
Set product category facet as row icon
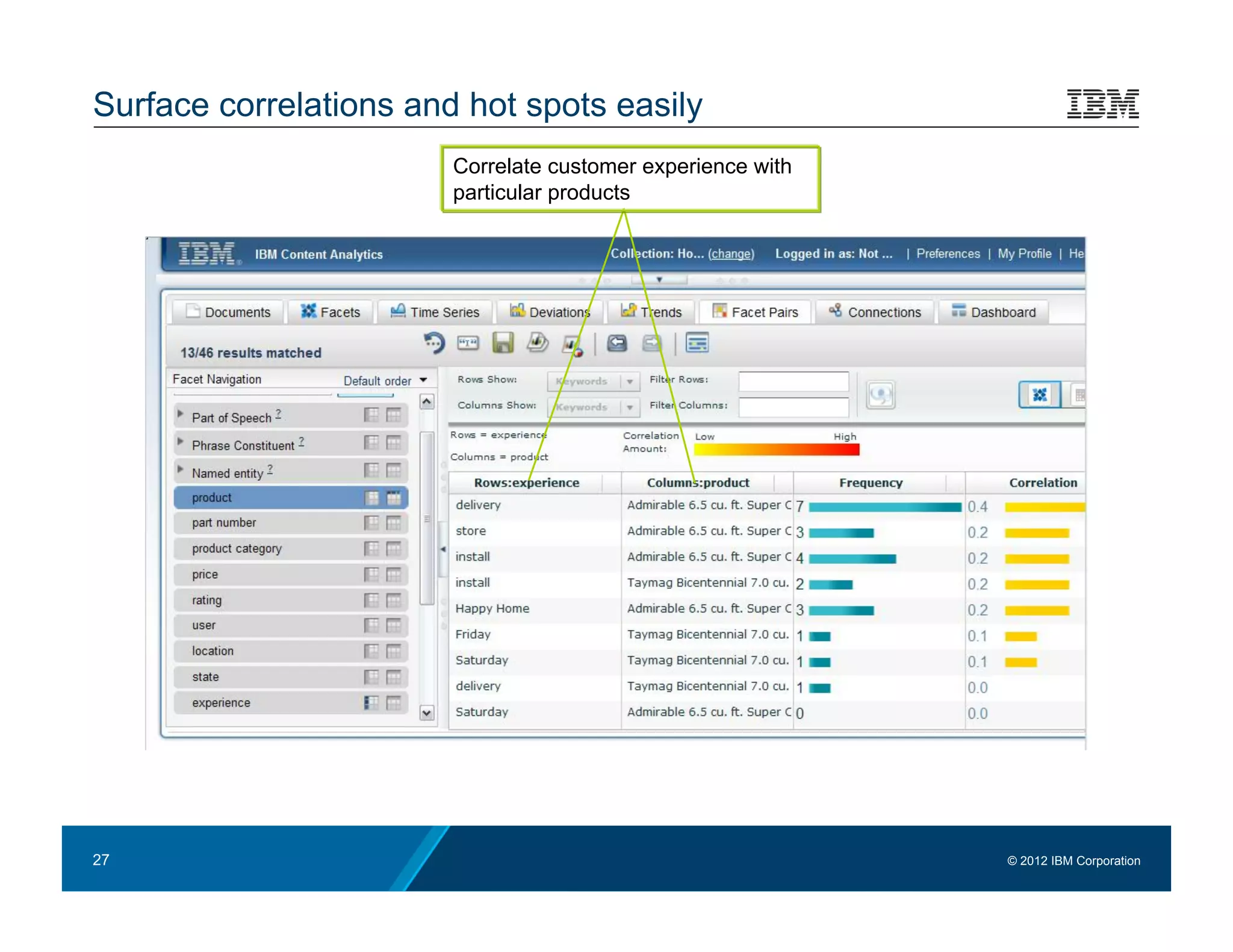372,549
